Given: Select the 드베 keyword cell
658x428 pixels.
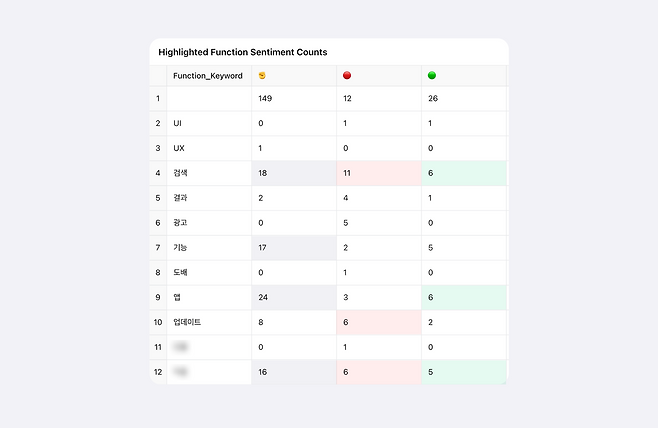Looking at the screenshot, I should coord(181,272).
